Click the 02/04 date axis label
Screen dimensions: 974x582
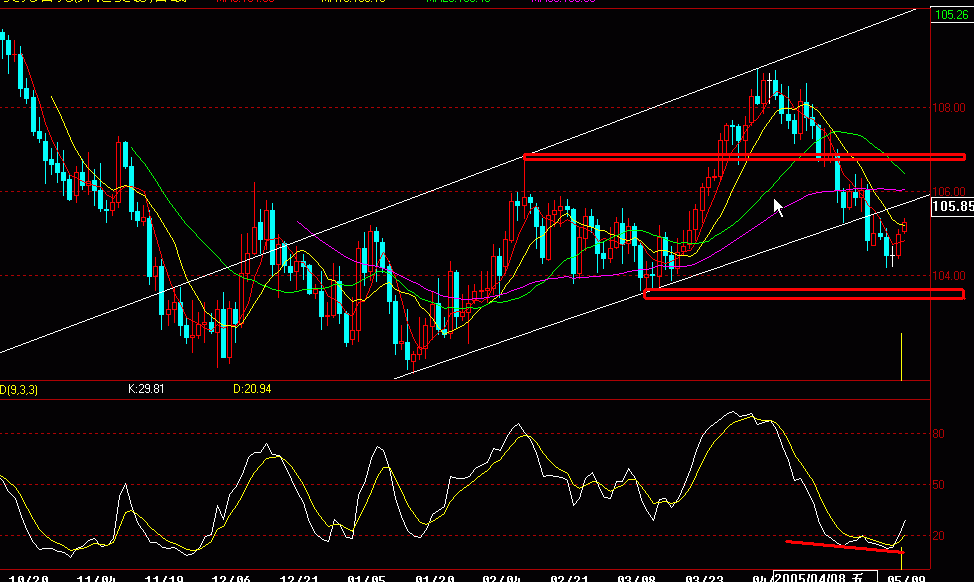point(502,578)
